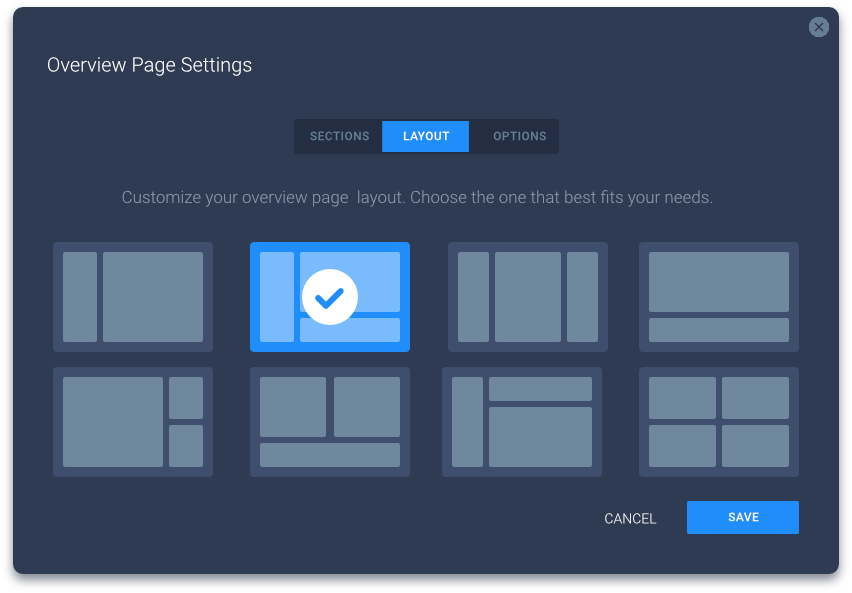Screen dimensions: 852x593
Task: Cancel the layout changes
Action: pos(629,518)
